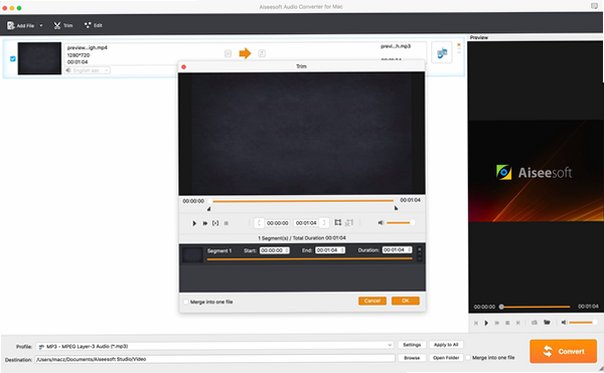Click the profile Settings button

pos(412,345)
